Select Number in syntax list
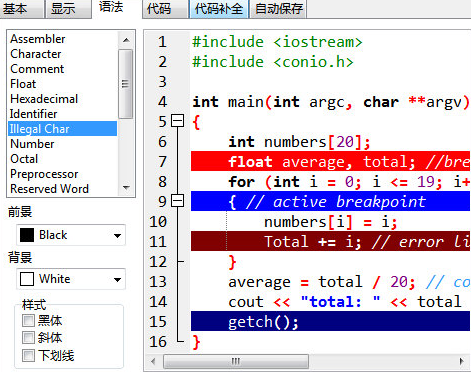The image size is (471, 372). 63,144
